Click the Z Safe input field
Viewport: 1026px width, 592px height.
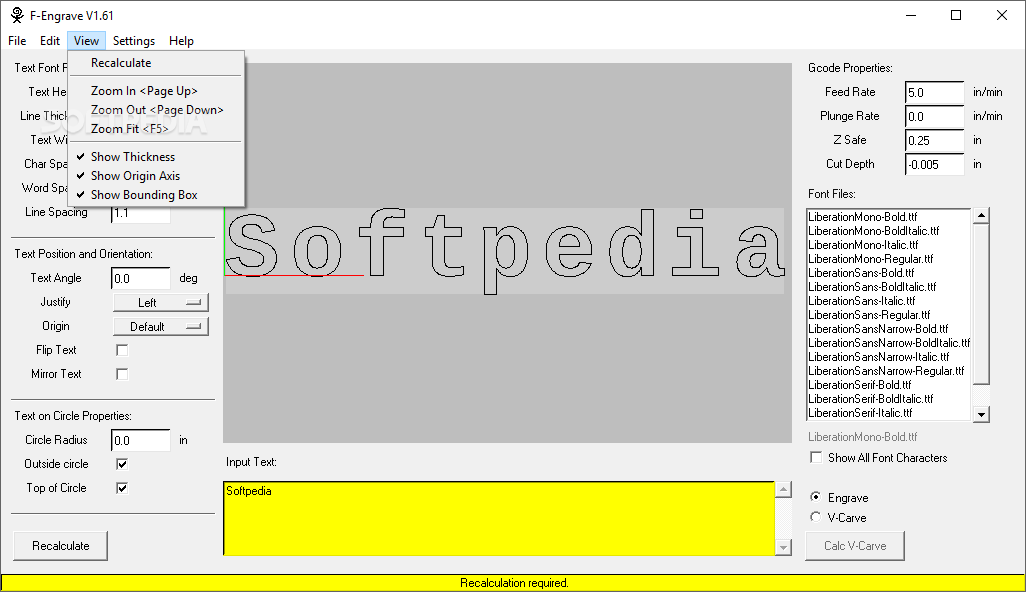(x=934, y=141)
